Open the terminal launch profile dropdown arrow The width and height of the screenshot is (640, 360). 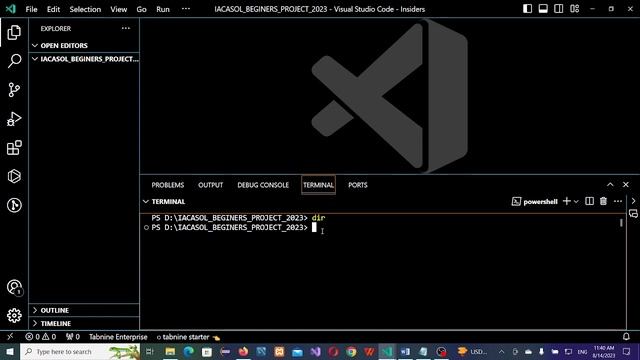pos(576,201)
